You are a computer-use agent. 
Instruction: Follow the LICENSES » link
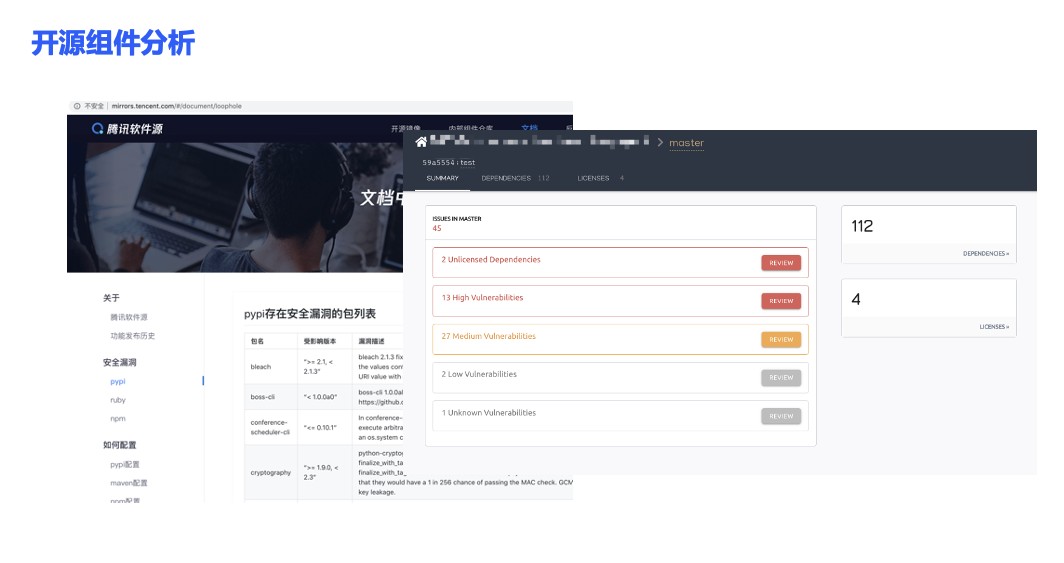[994, 327]
